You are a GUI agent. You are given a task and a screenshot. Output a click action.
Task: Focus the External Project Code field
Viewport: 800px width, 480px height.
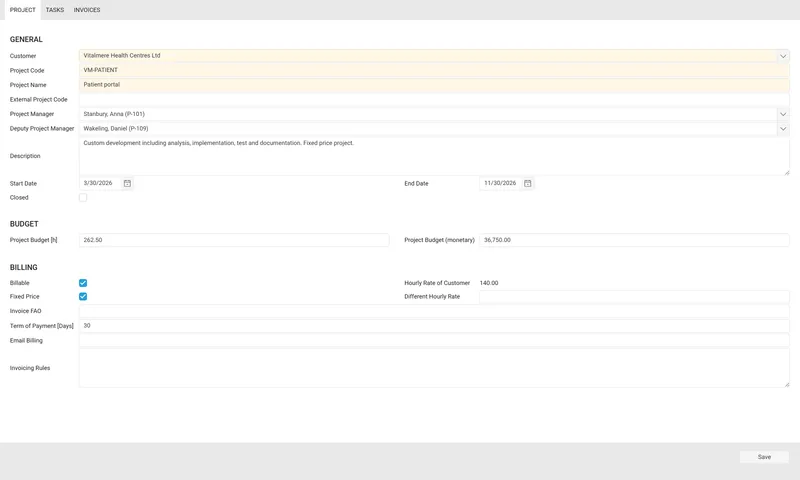point(434,99)
